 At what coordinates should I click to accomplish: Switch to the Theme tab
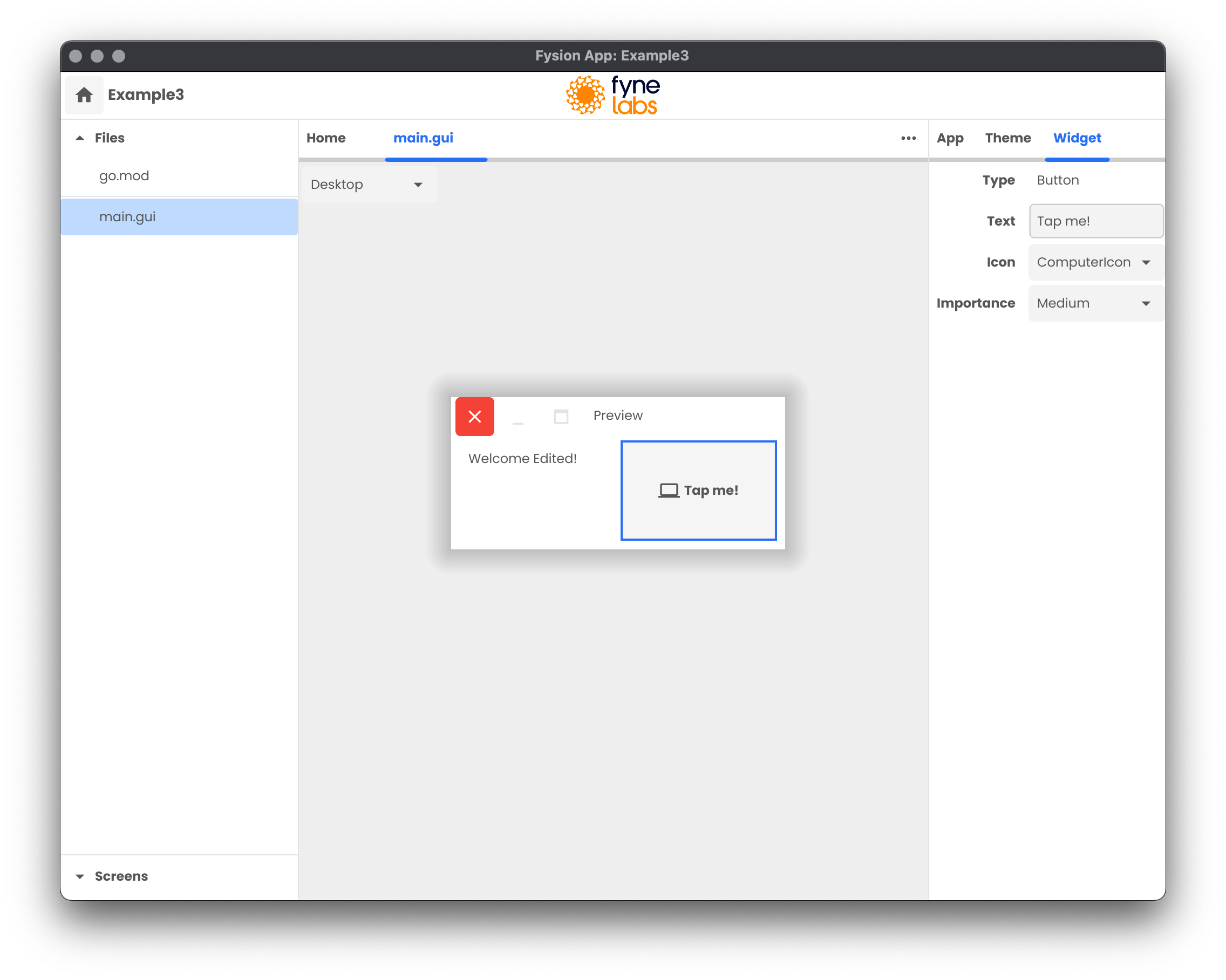(1007, 138)
